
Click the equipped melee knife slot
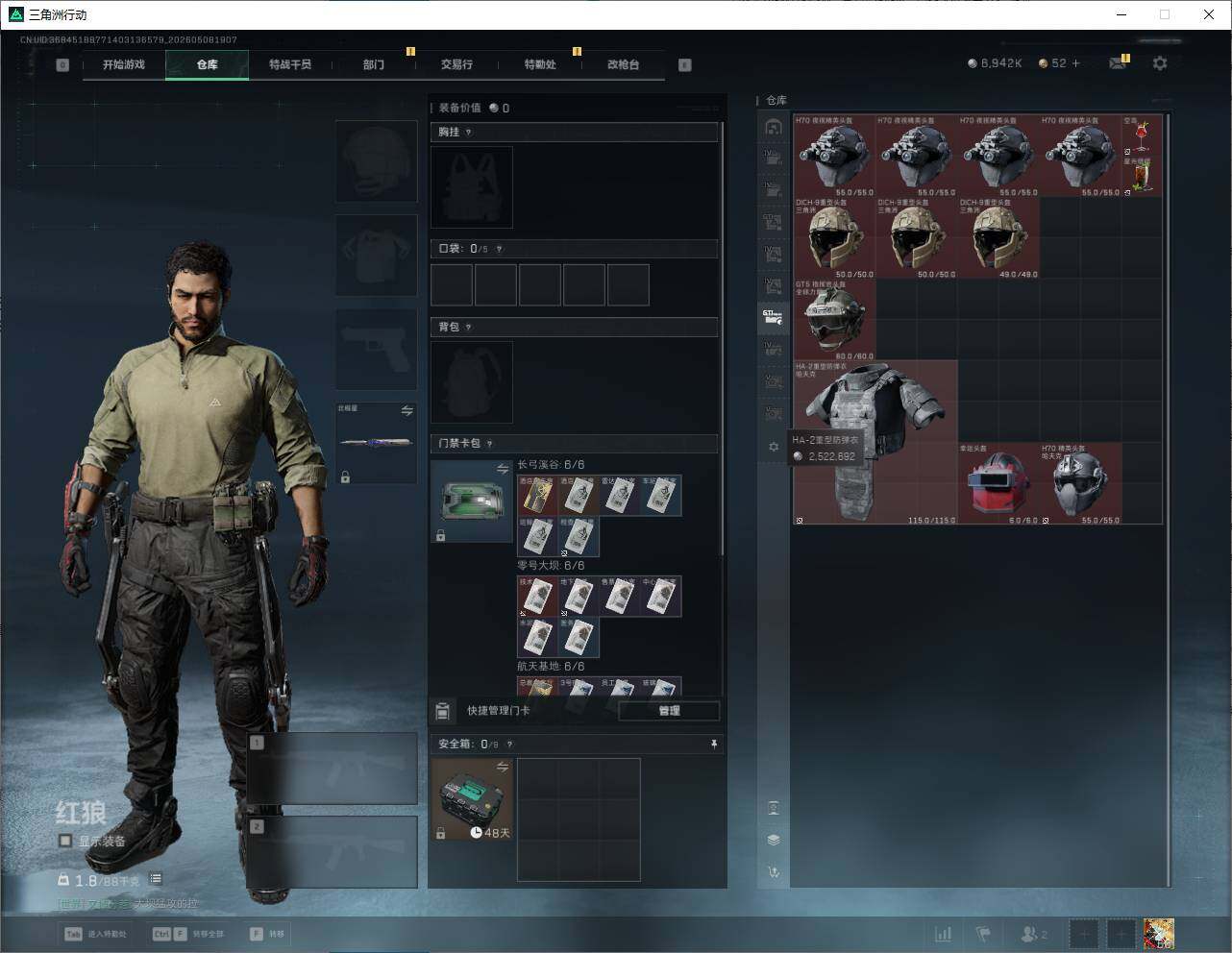click(x=376, y=443)
